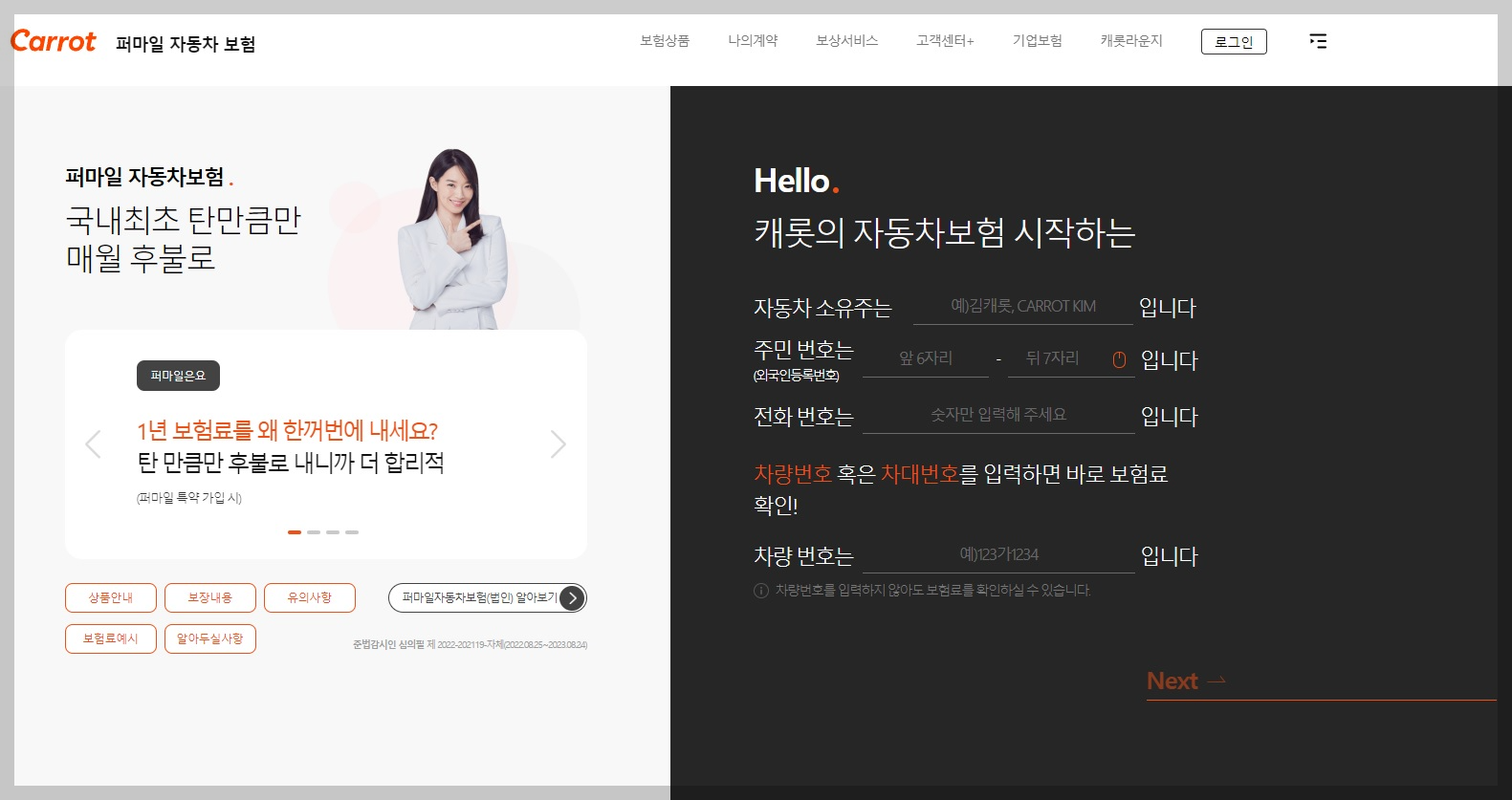Click the 유의사항 button
This screenshot has height=800, width=1512.
click(310, 597)
